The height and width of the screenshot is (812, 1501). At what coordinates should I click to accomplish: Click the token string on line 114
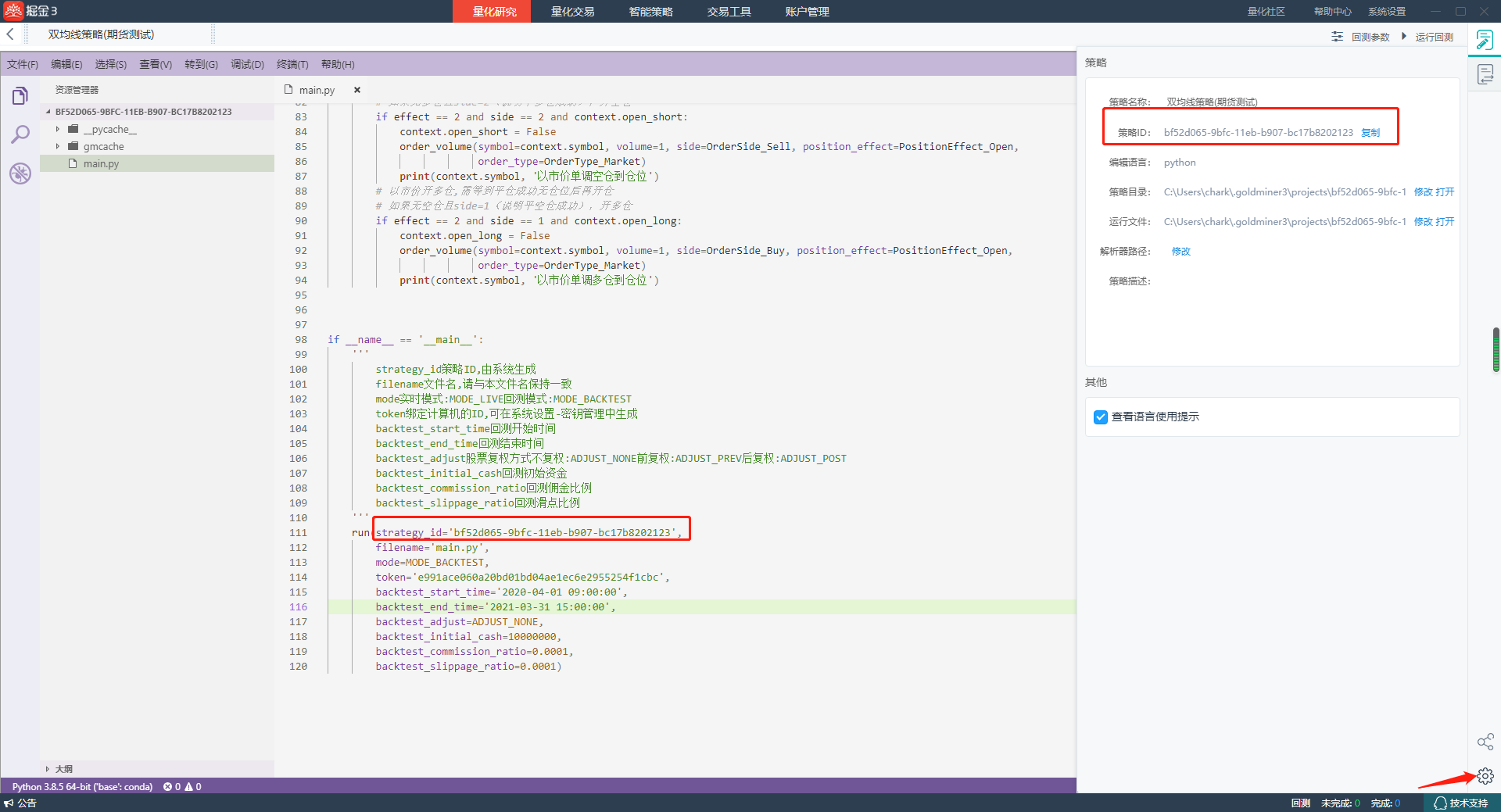coord(538,578)
